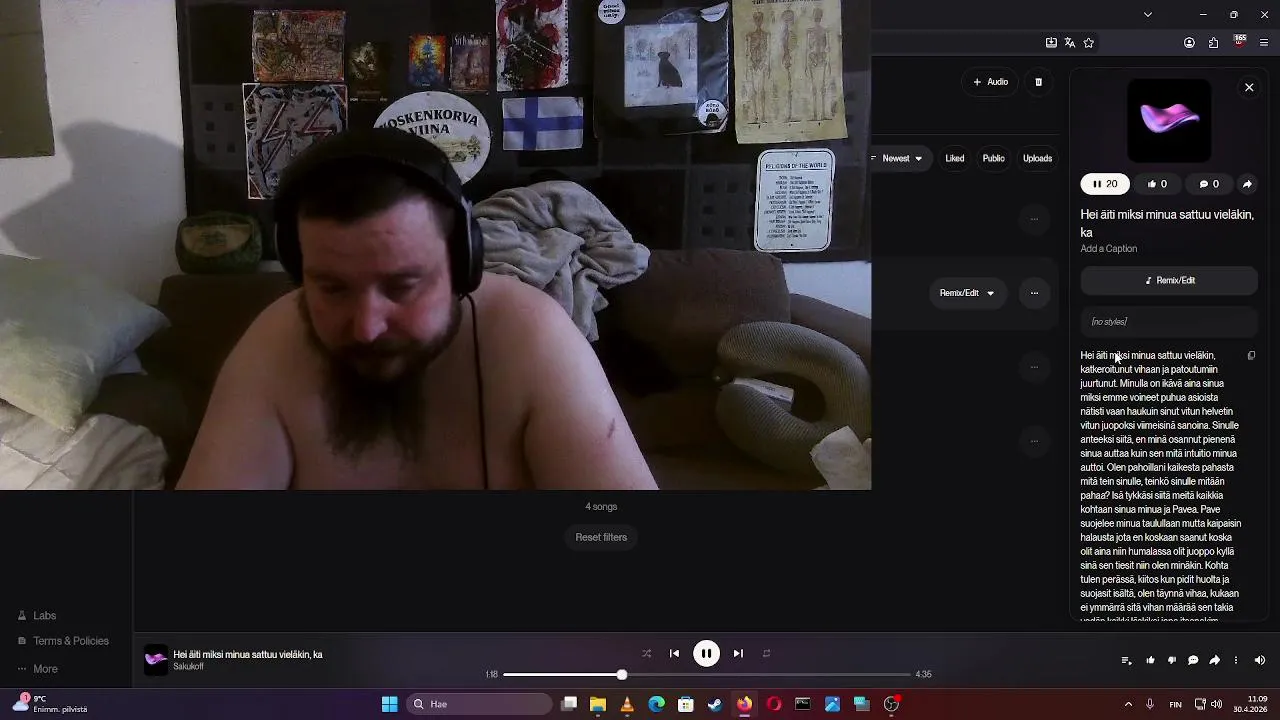The width and height of the screenshot is (1280, 720).
Task: Open Opera browser from taskbar
Action: (x=773, y=704)
